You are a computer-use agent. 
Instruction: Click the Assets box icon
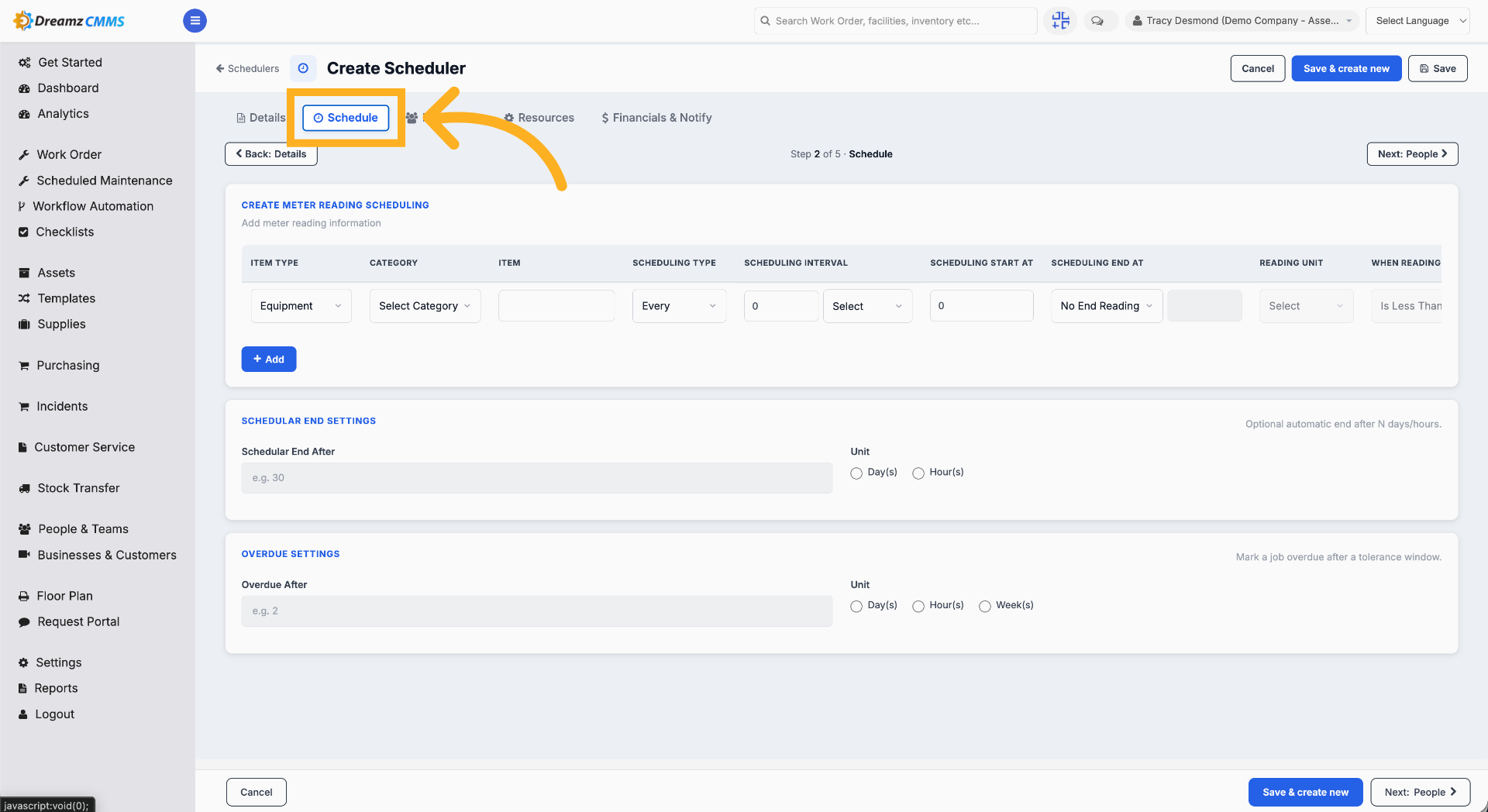(24, 273)
